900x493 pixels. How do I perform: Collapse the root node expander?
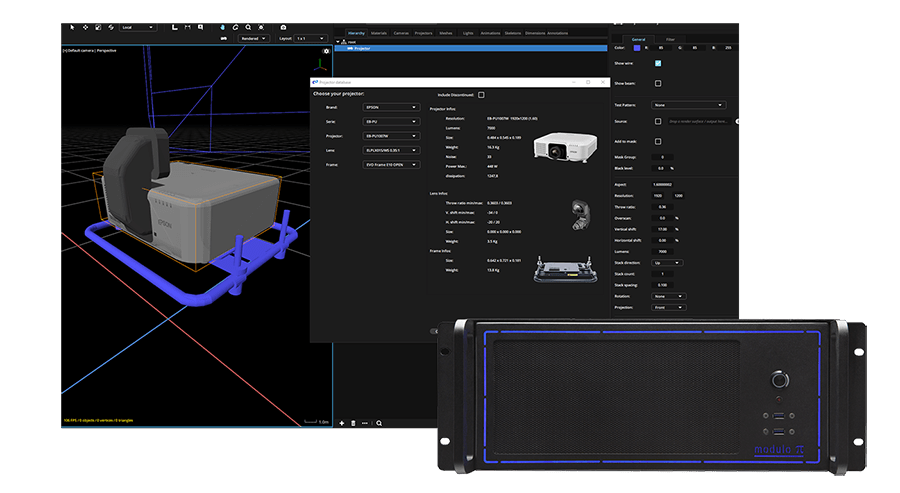point(338,42)
